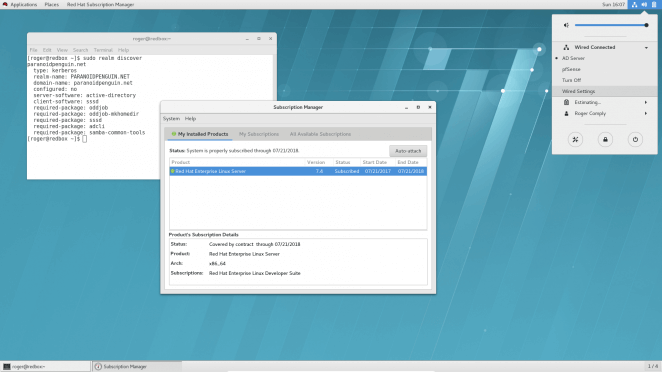Open the Applications menu
The width and height of the screenshot is (662, 372).
[24, 4]
